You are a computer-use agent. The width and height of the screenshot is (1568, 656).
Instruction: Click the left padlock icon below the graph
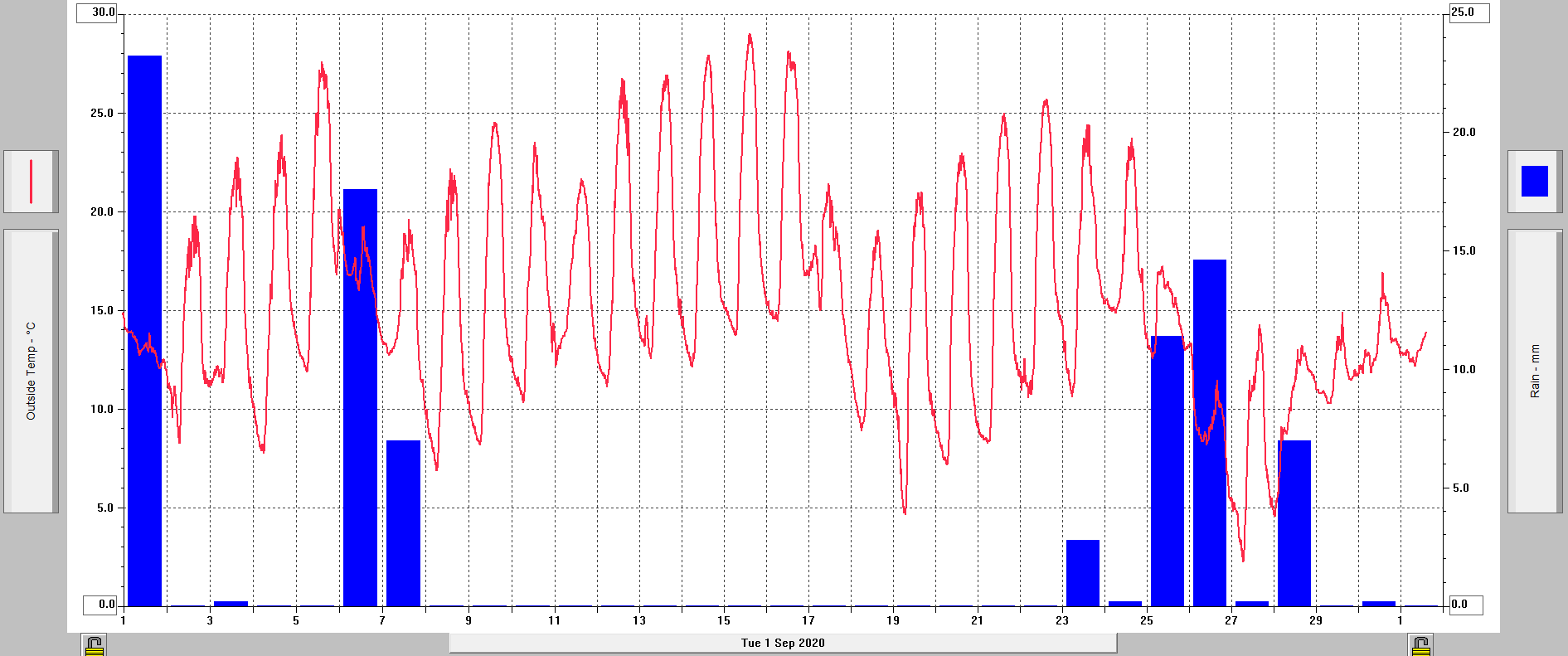click(x=94, y=645)
